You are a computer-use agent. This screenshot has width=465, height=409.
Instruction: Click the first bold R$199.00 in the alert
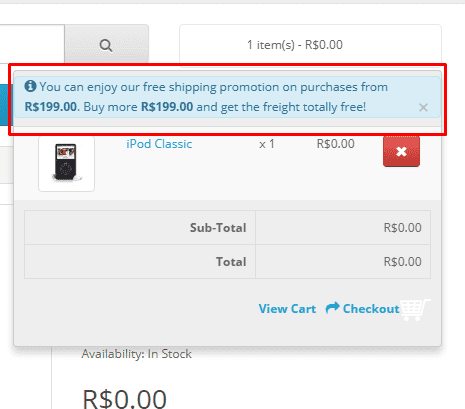51,107
